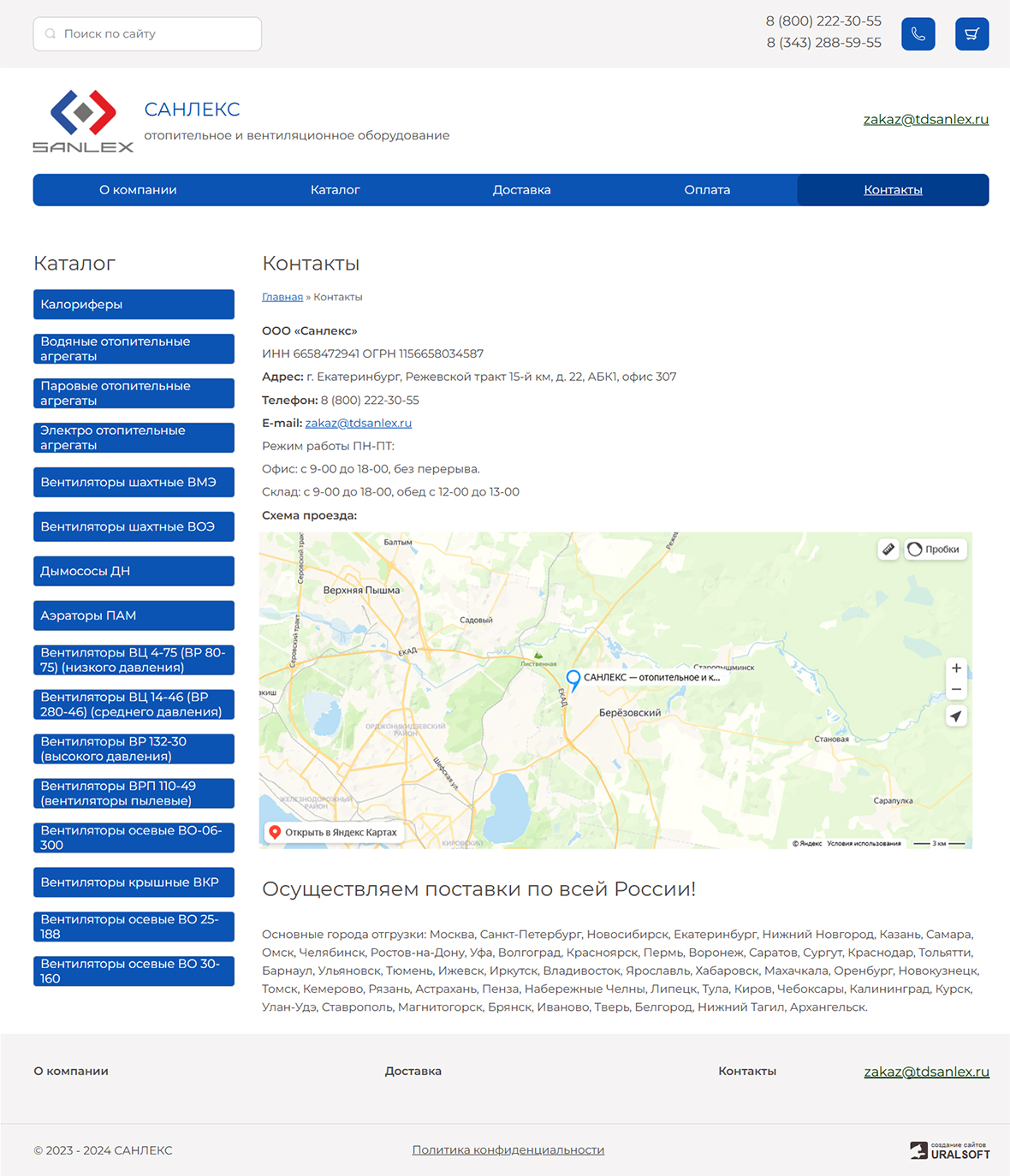Click the phone call icon button
This screenshot has width=1010, height=1176.
pos(918,34)
